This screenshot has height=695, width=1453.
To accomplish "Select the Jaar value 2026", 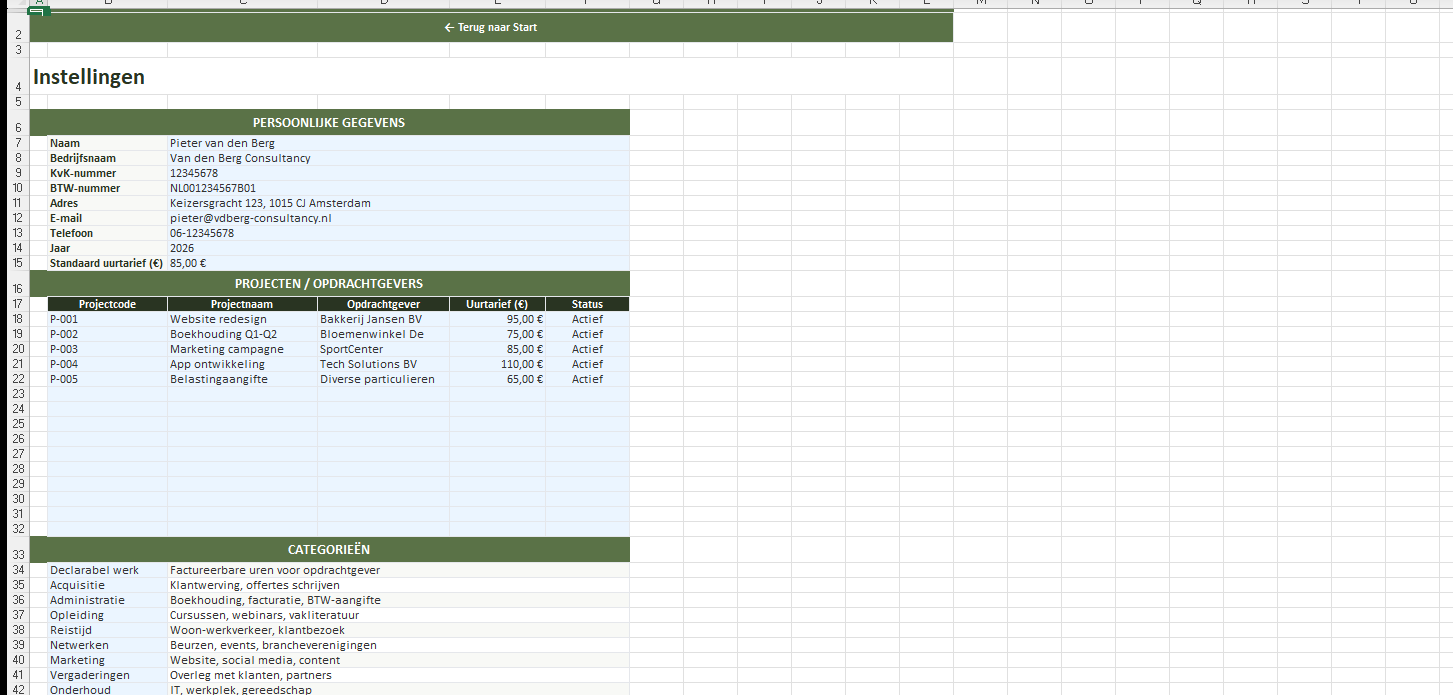I will tap(182, 248).
